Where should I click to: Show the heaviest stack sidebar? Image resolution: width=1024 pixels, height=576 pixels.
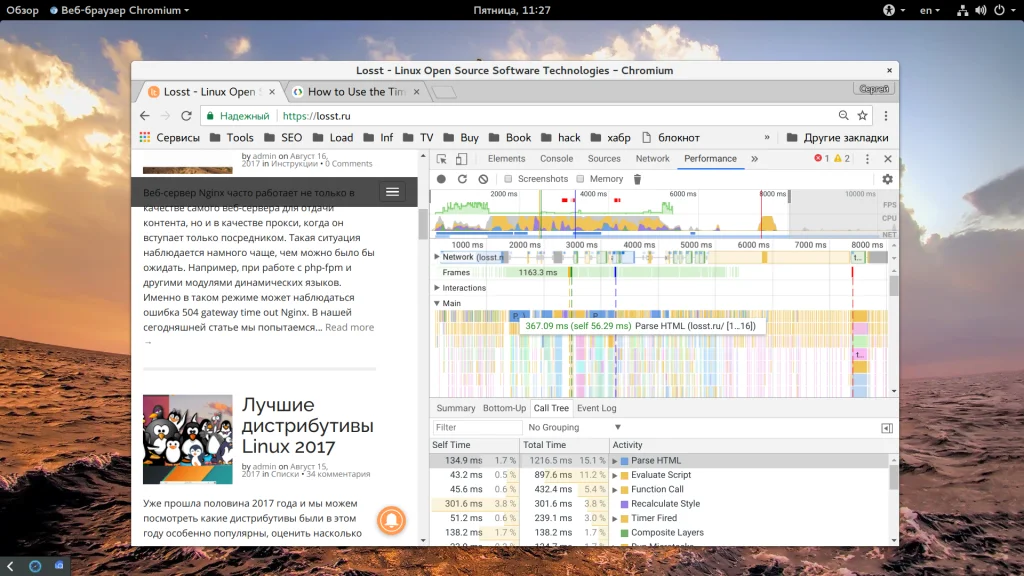886,428
